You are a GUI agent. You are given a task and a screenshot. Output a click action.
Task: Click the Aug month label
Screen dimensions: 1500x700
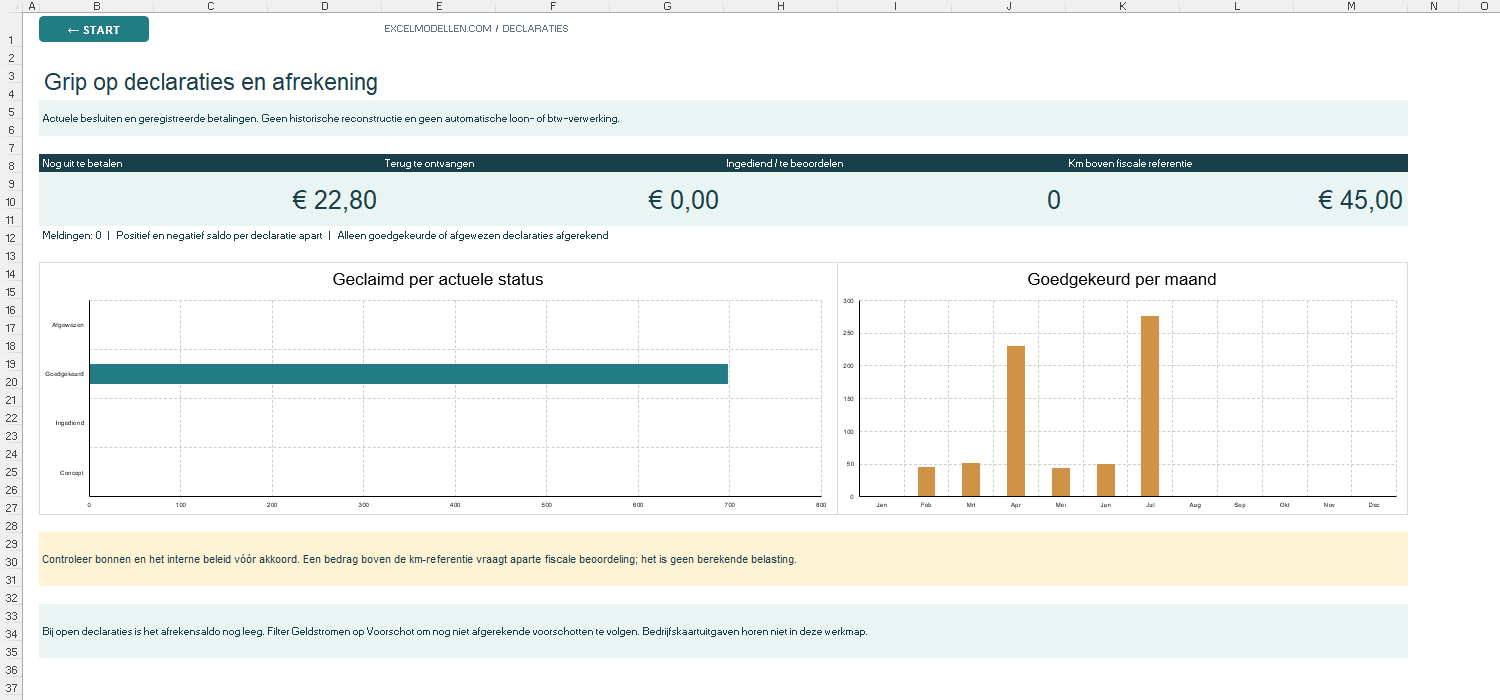pos(1195,505)
